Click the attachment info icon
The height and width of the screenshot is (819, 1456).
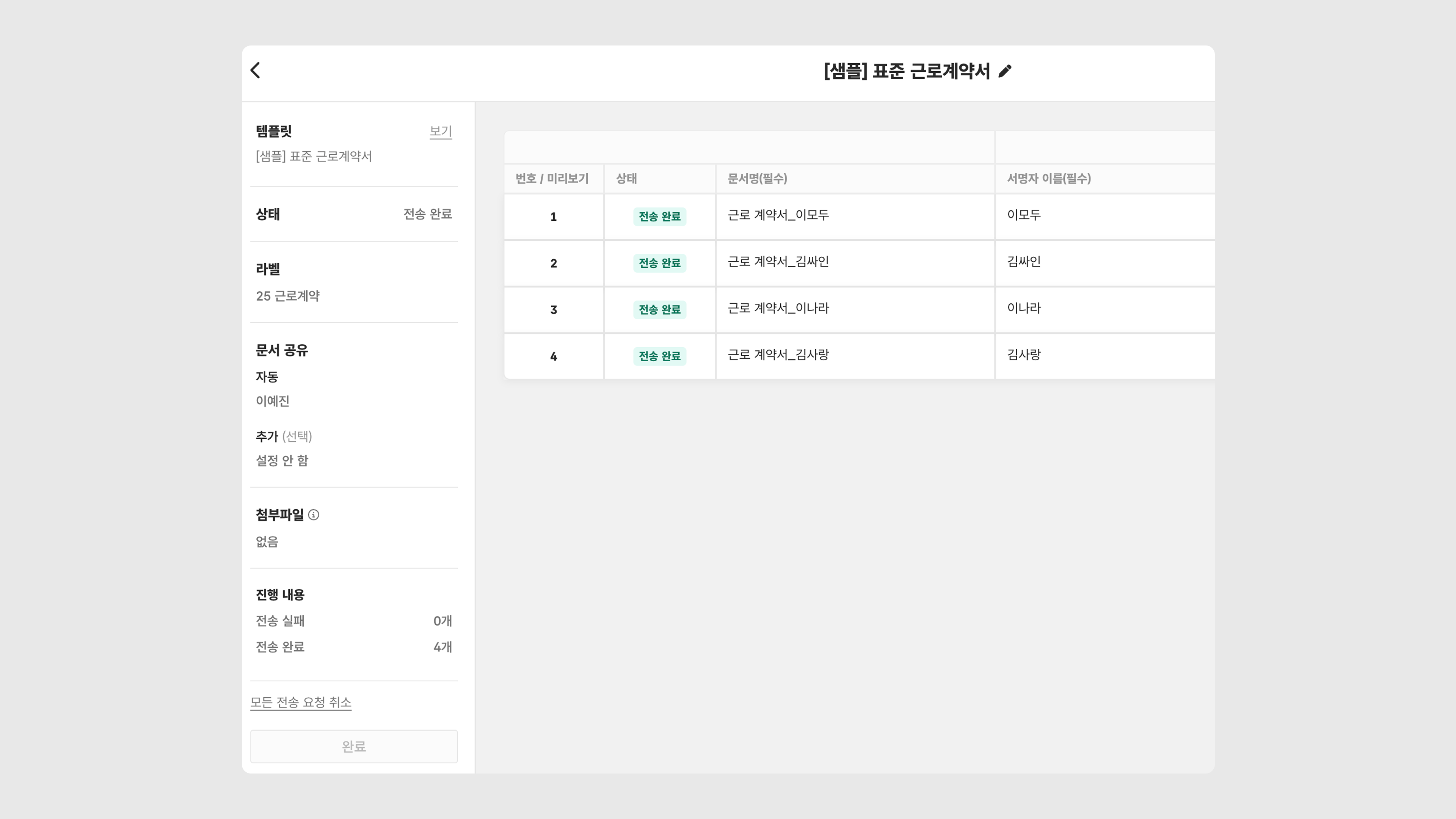pos(314,515)
